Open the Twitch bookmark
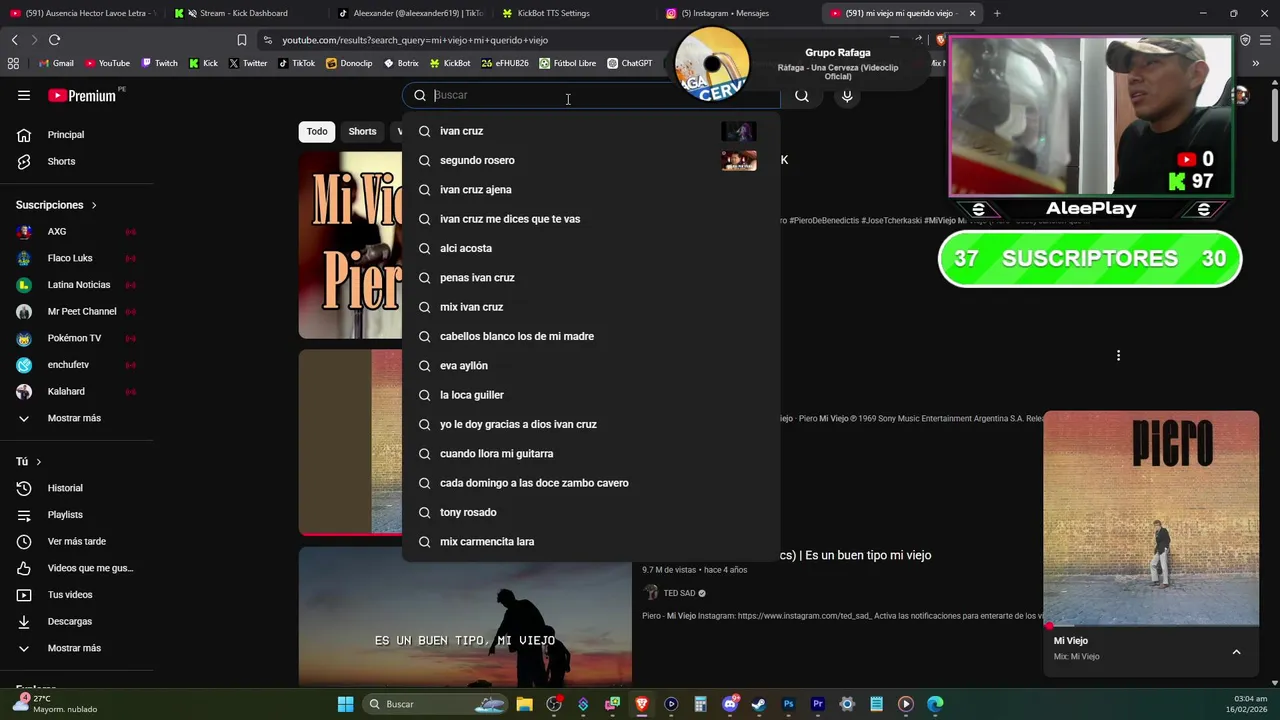1280x720 pixels. 159,63
